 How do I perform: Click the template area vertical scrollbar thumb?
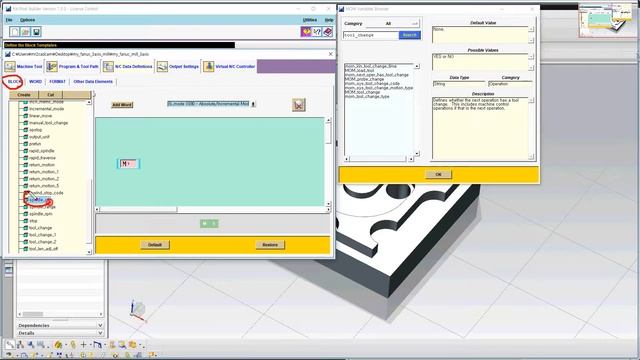coord(328,134)
